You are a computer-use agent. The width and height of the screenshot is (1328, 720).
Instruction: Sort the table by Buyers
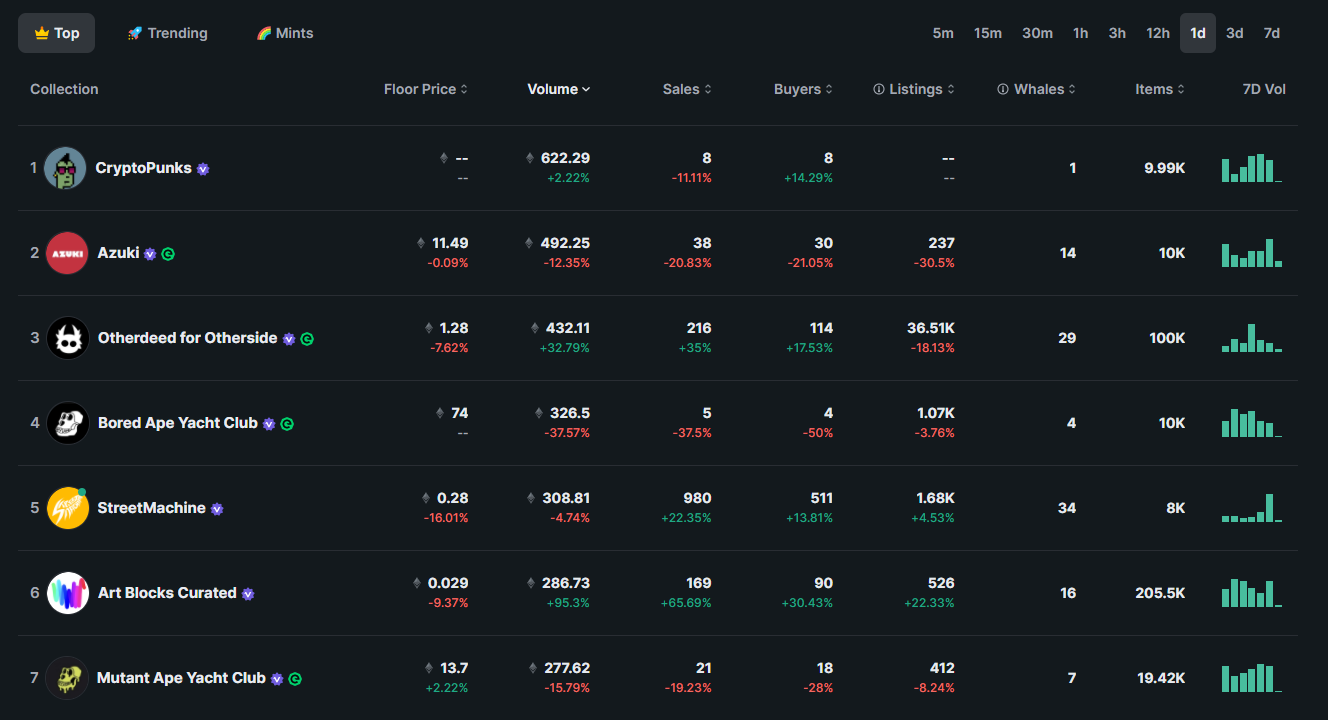(804, 89)
